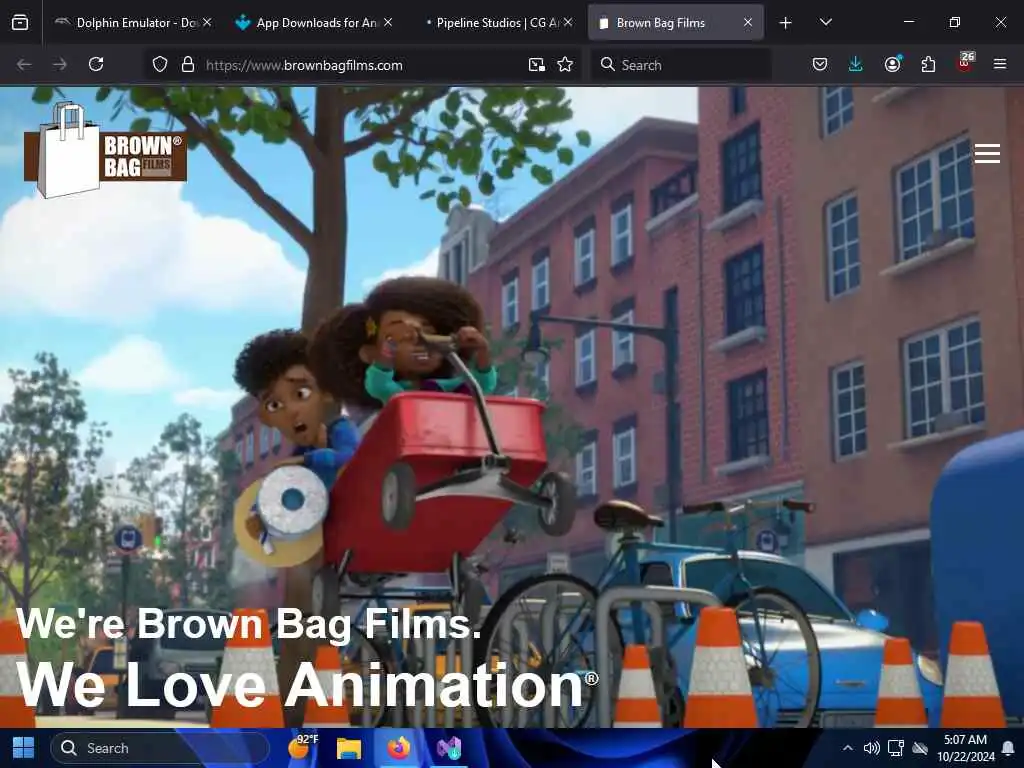Image resolution: width=1024 pixels, height=768 pixels.
Task: Open display connection tray icon
Action: tap(896, 748)
